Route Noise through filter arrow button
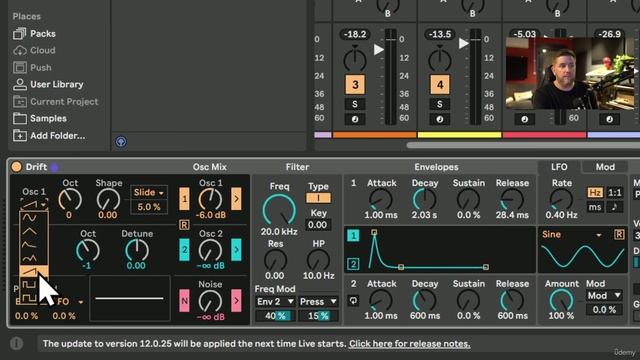 tap(236, 301)
